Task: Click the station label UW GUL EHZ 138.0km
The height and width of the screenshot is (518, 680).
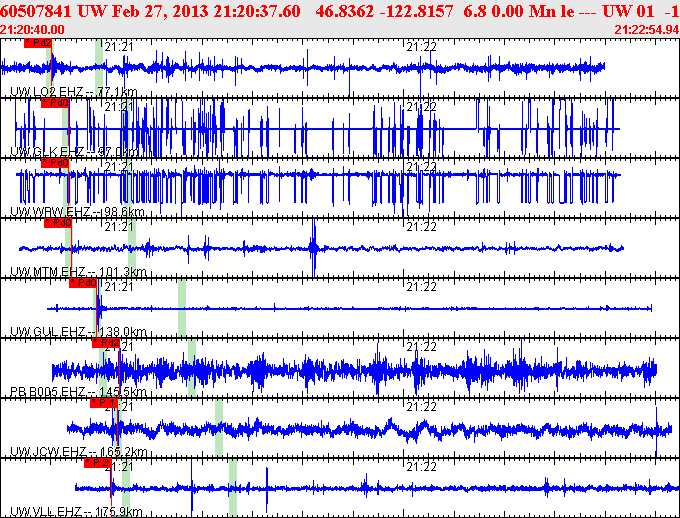Action: click(x=78, y=332)
